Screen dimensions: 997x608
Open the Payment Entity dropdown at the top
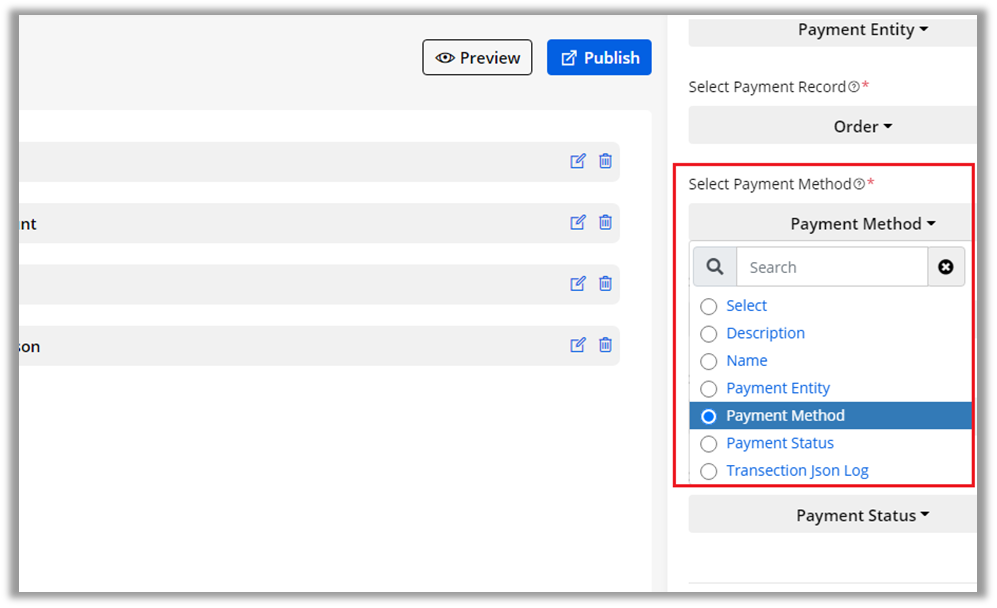(x=862, y=30)
